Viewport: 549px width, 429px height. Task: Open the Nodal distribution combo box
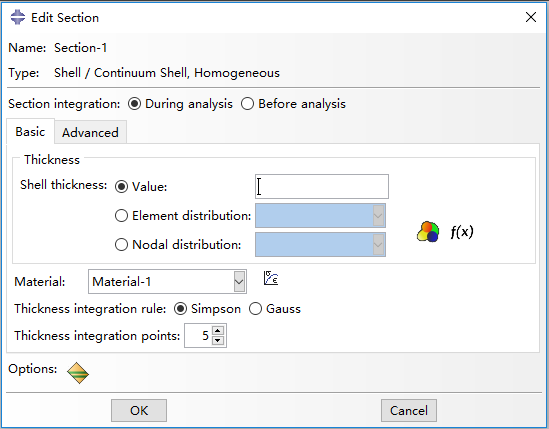(320, 244)
